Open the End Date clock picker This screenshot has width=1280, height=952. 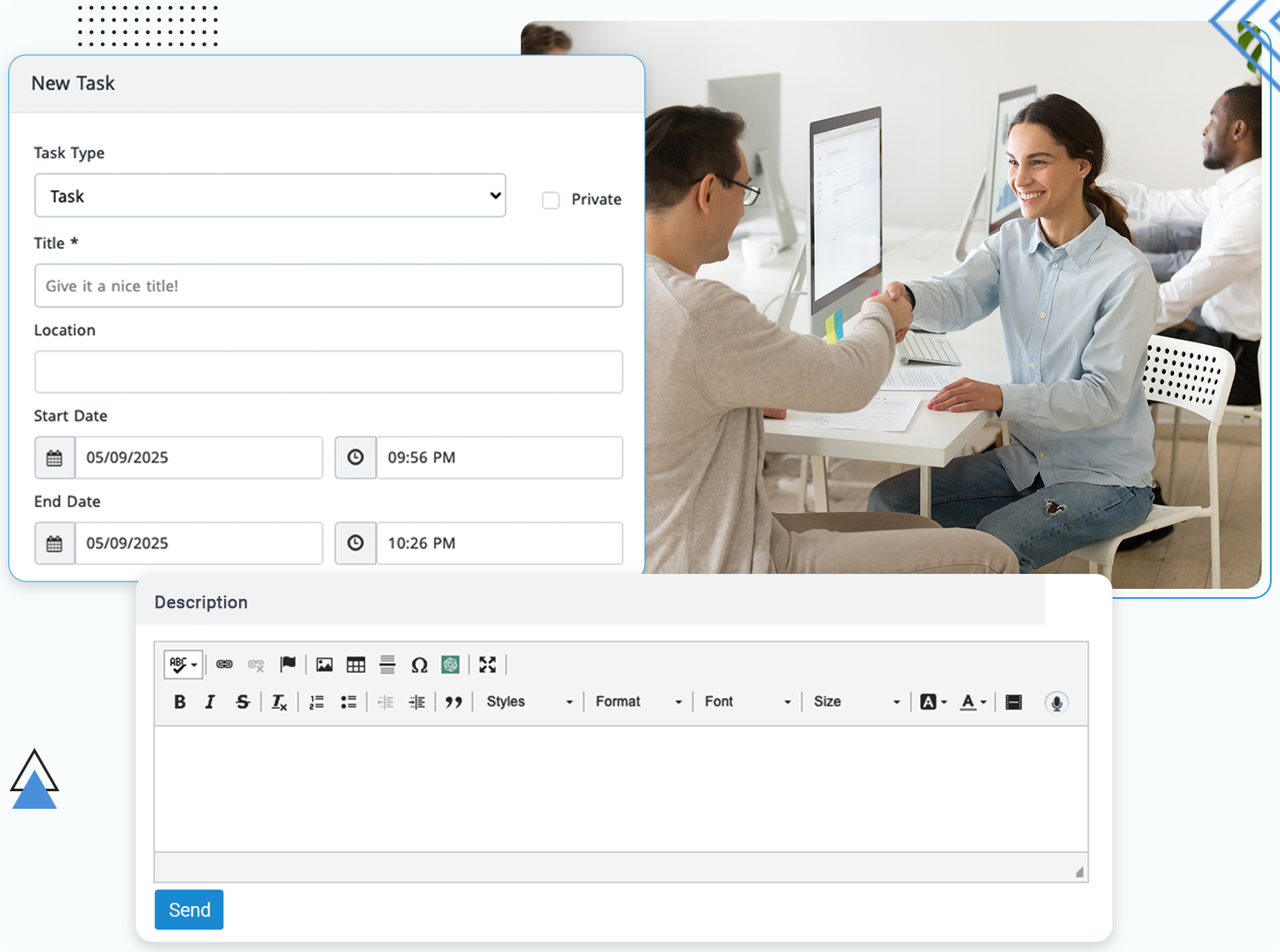click(x=355, y=543)
